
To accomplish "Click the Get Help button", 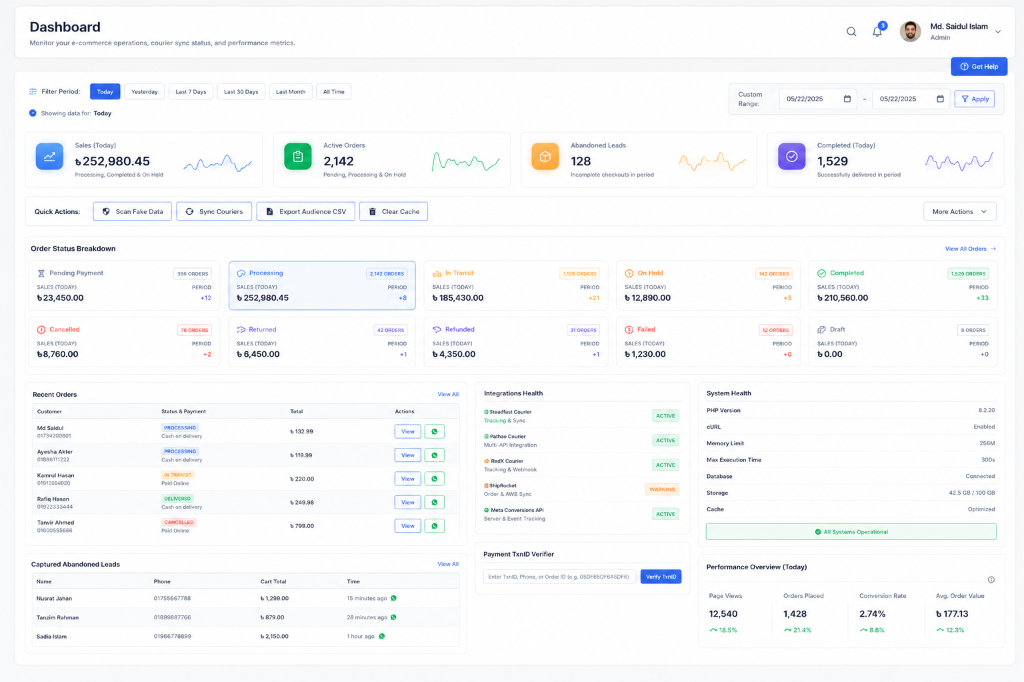I will (979, 67).
